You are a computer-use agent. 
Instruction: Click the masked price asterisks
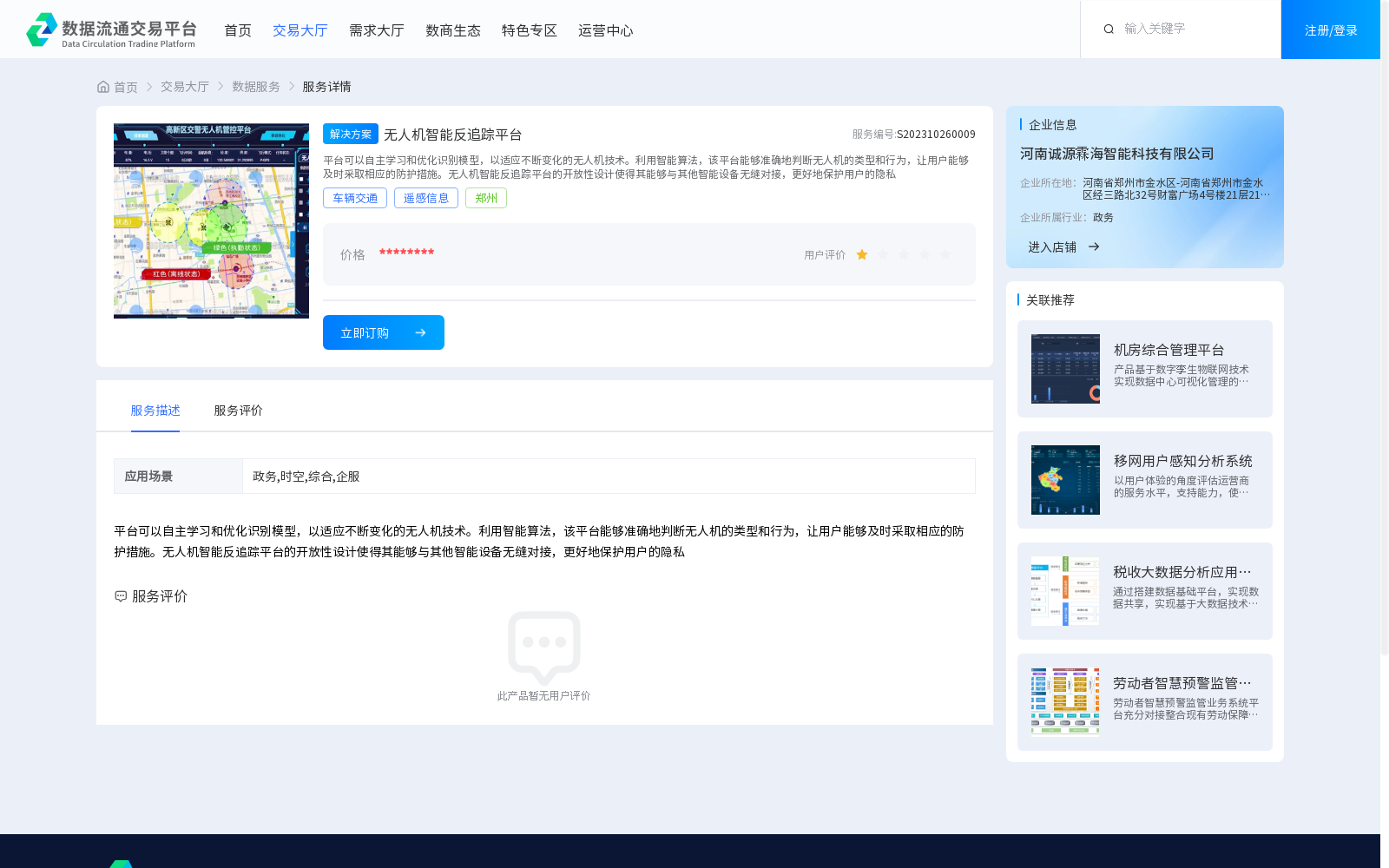pyautogui.click(x=406, y=253)
